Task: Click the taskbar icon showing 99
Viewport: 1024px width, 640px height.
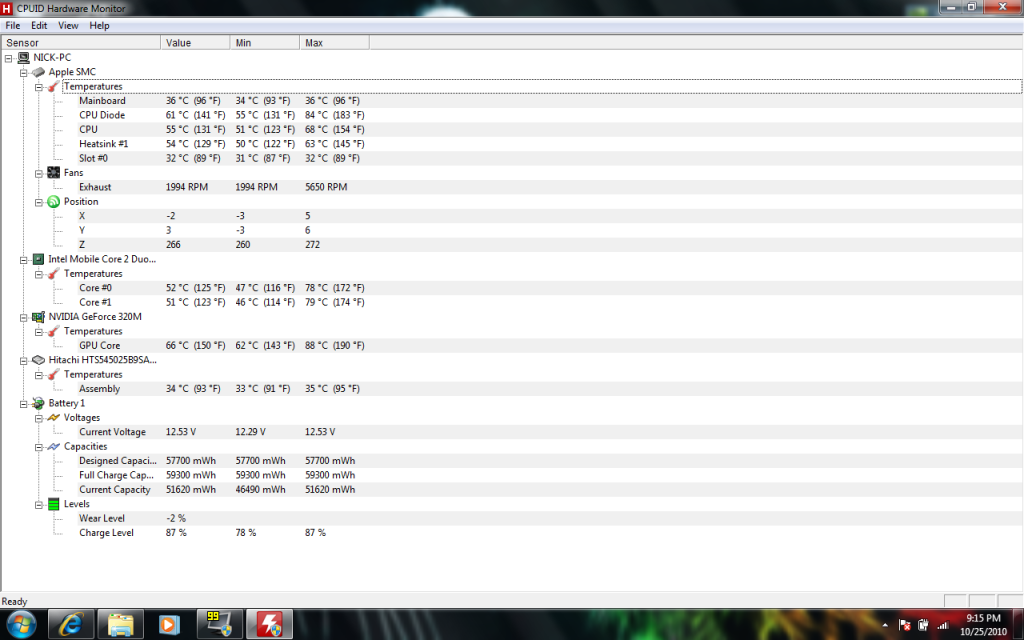Action: click(219, 625)
